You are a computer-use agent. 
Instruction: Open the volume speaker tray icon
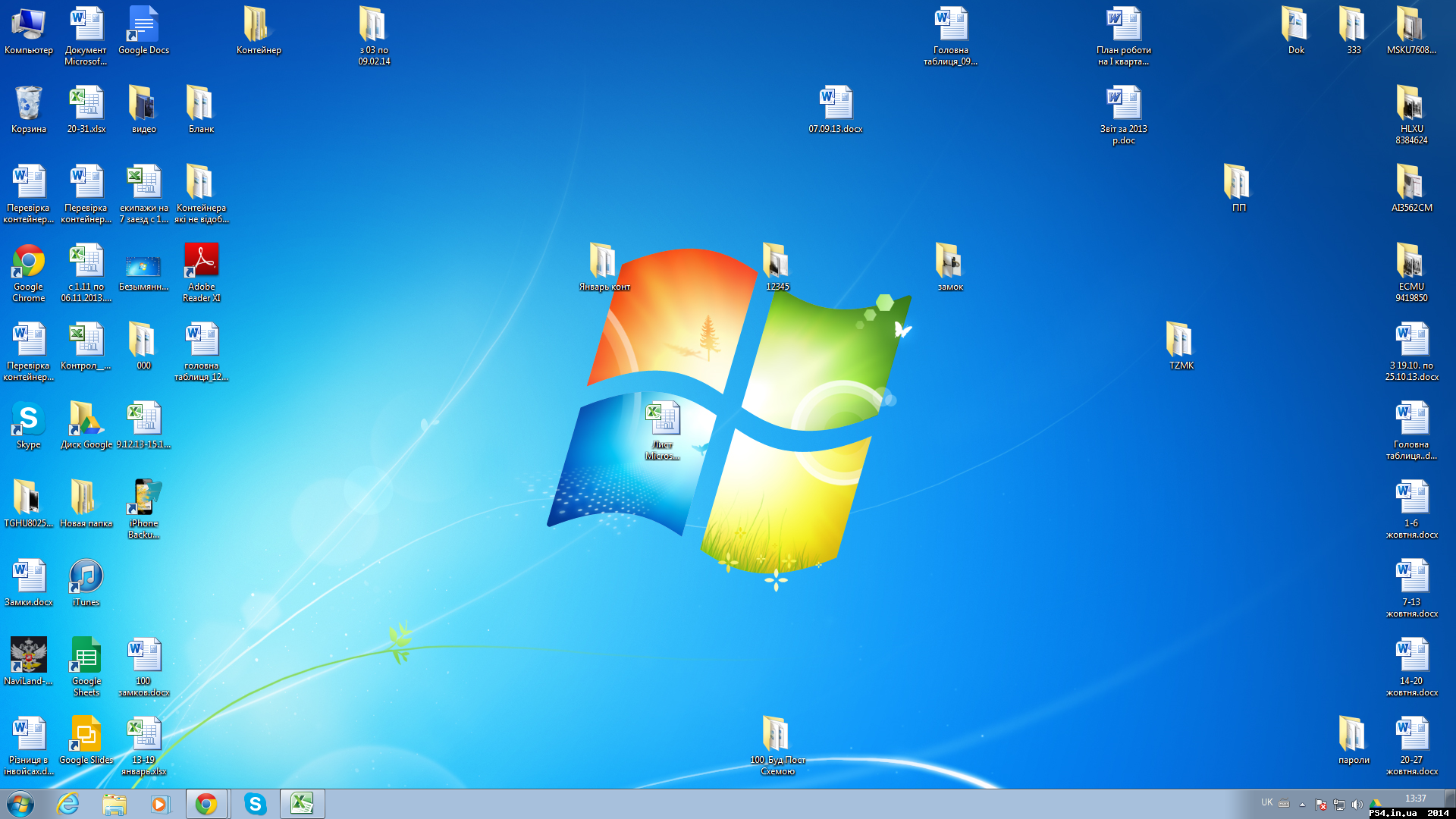pos(1357,805)
